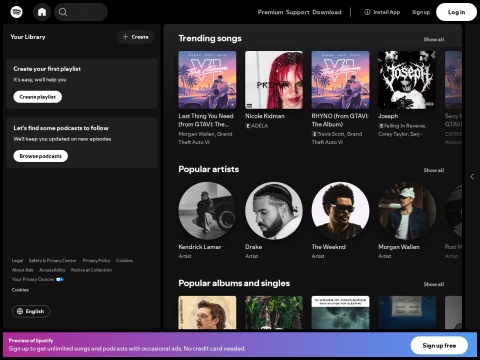Click the Create playlist button
This screenshot has height=360, width=480.
point(38,97)
